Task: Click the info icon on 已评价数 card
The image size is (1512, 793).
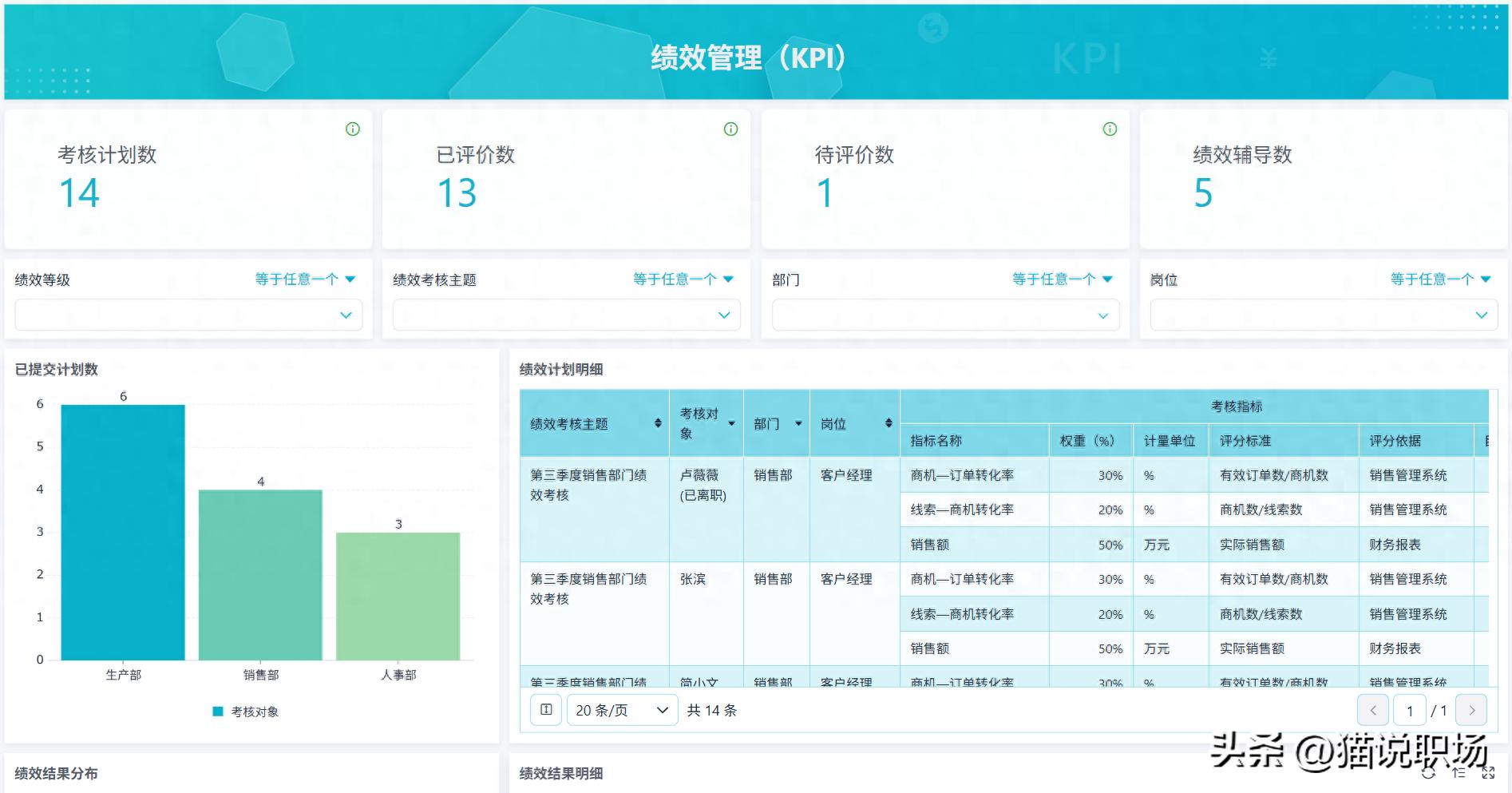Action: (732, 129)
